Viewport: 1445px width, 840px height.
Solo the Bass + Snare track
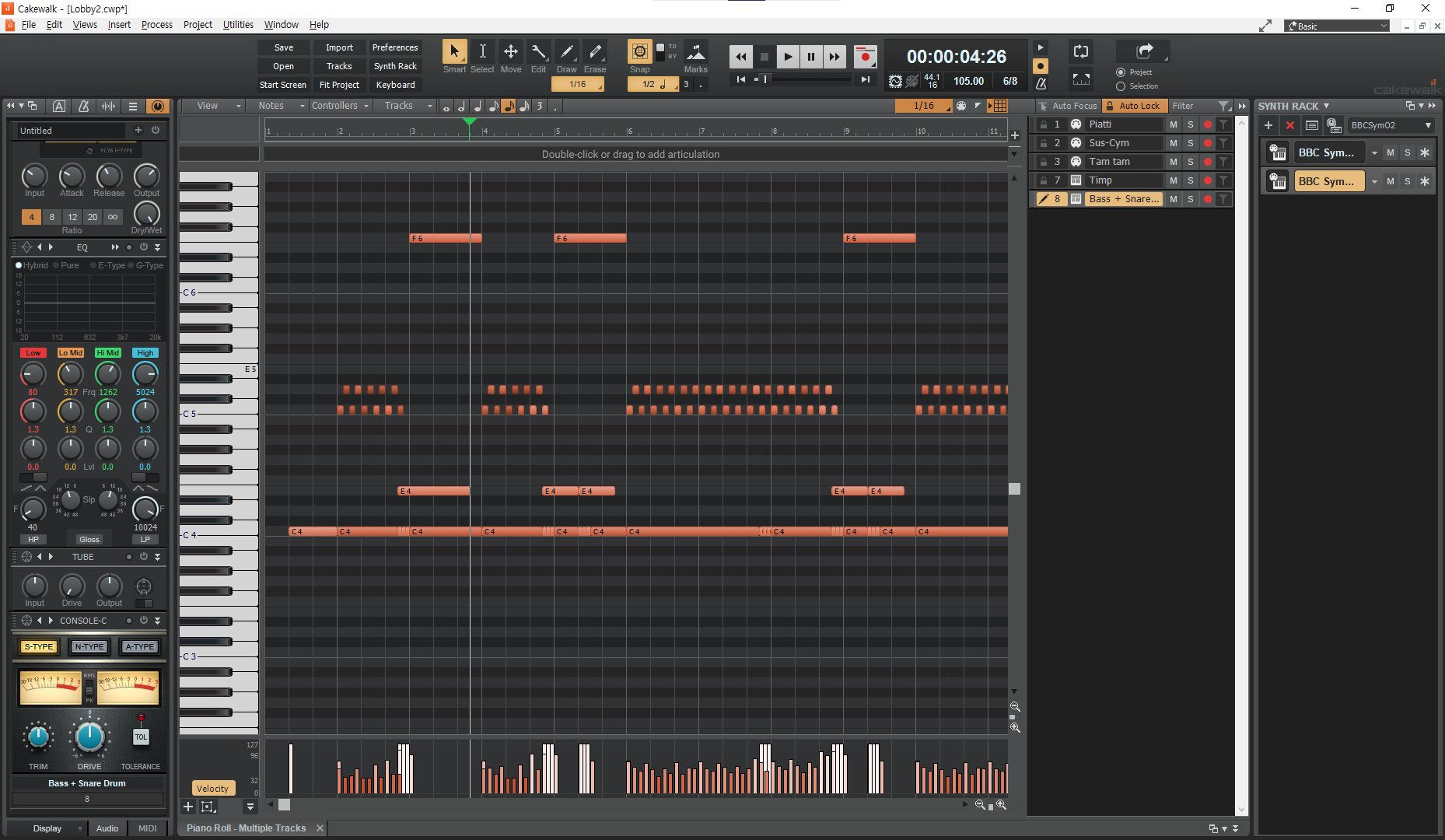[x=1190, y=199]
